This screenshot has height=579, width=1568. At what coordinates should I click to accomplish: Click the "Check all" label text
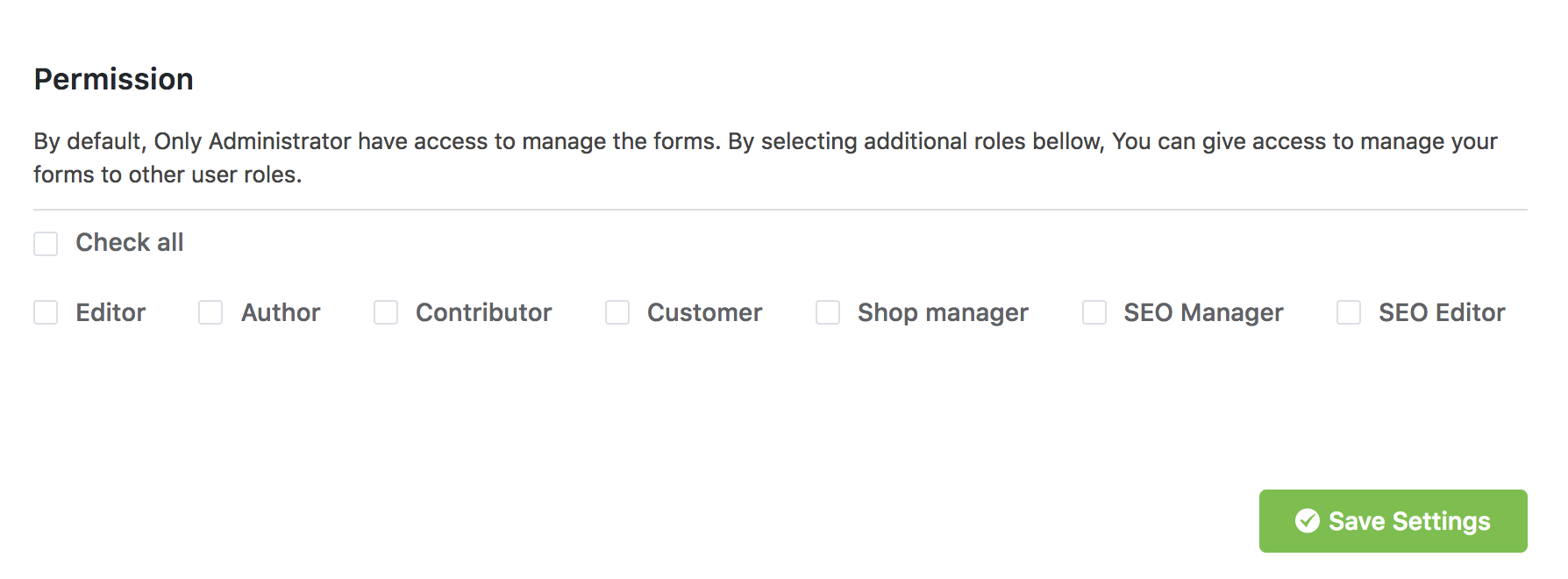tap(130, 243)
